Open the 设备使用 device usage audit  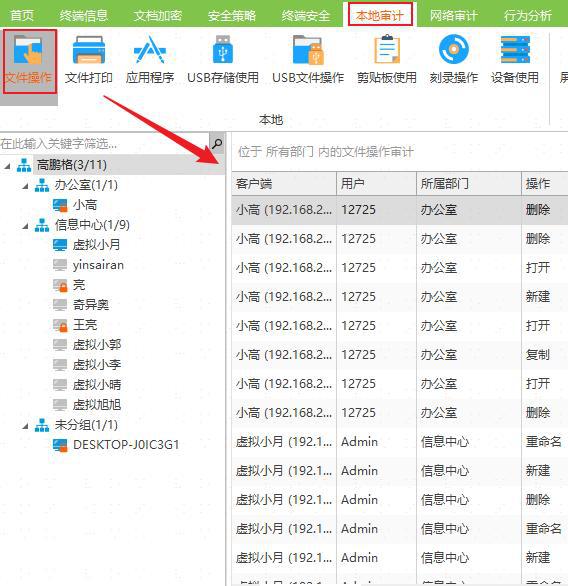click(x=515, y=60)
